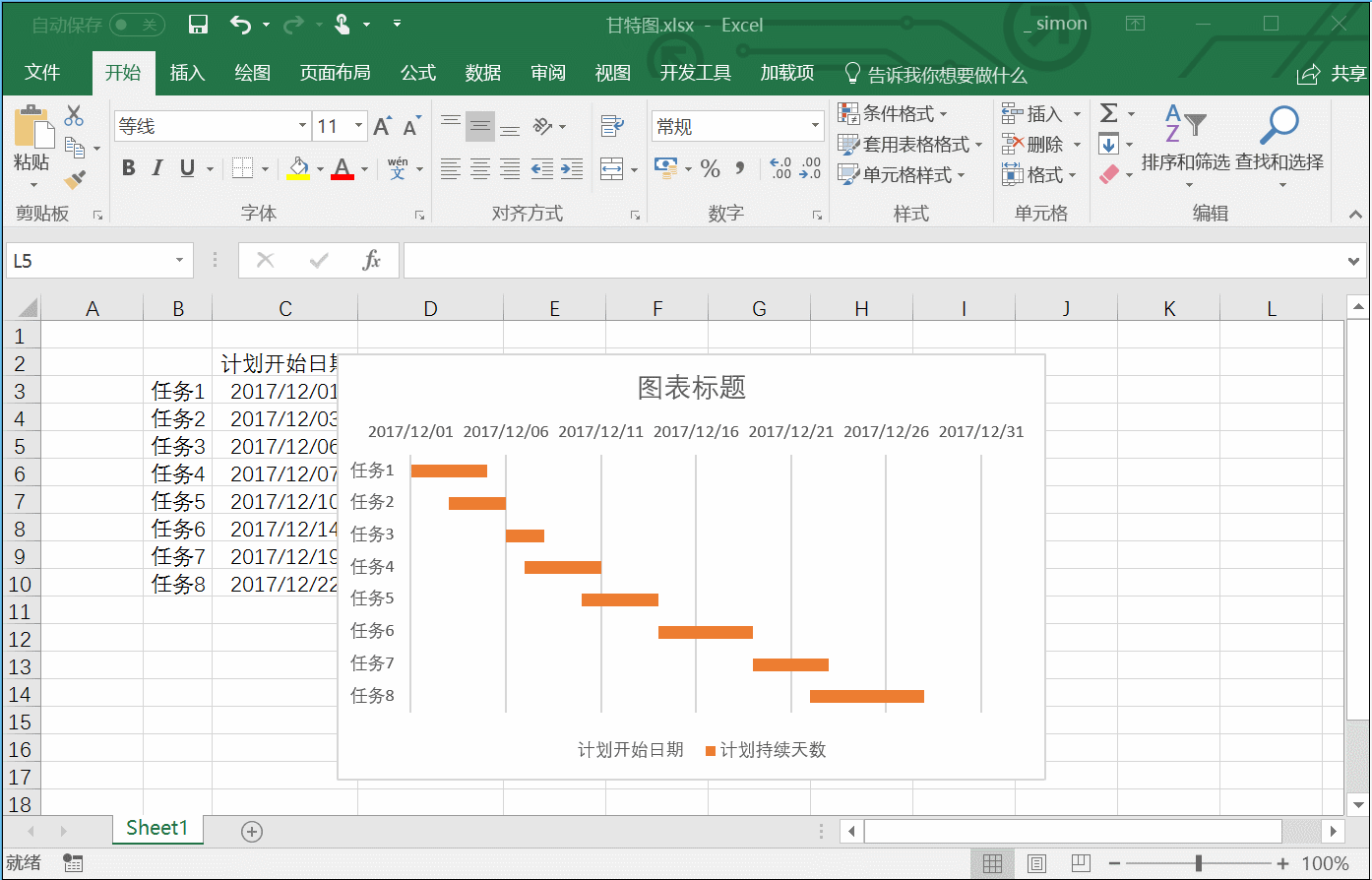The width and height of the screenshot is (1372, 880).
Task: Toggle the wrap text alignment option
Action: [x=612, y=126]
